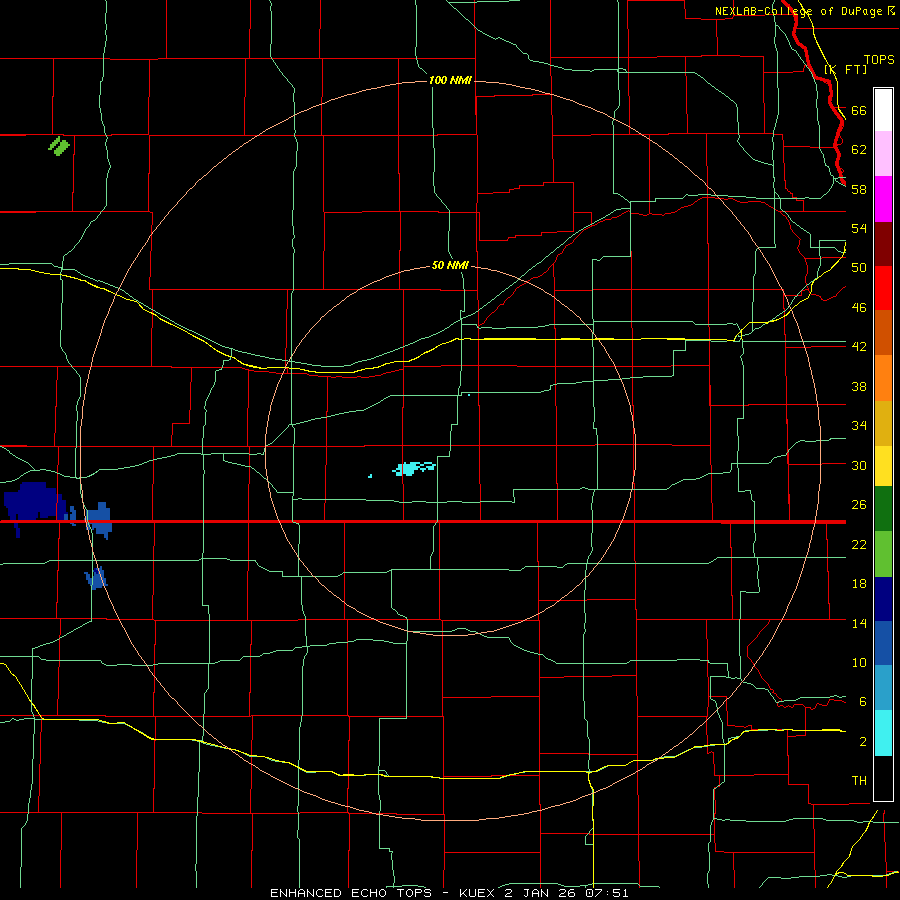Select the light green legend swatch
This screenshot has width=900, height=900.
(x=883, y=554)
